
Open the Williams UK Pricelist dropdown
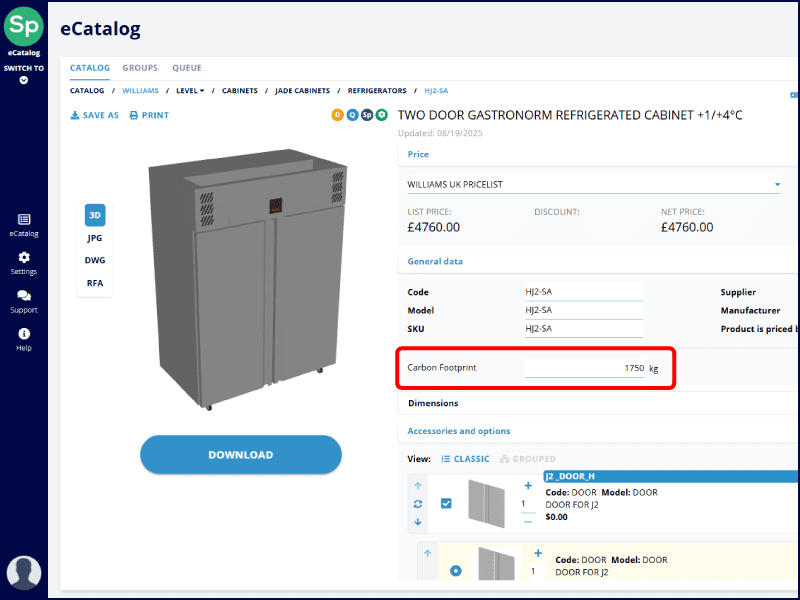(x=777, y=185)
